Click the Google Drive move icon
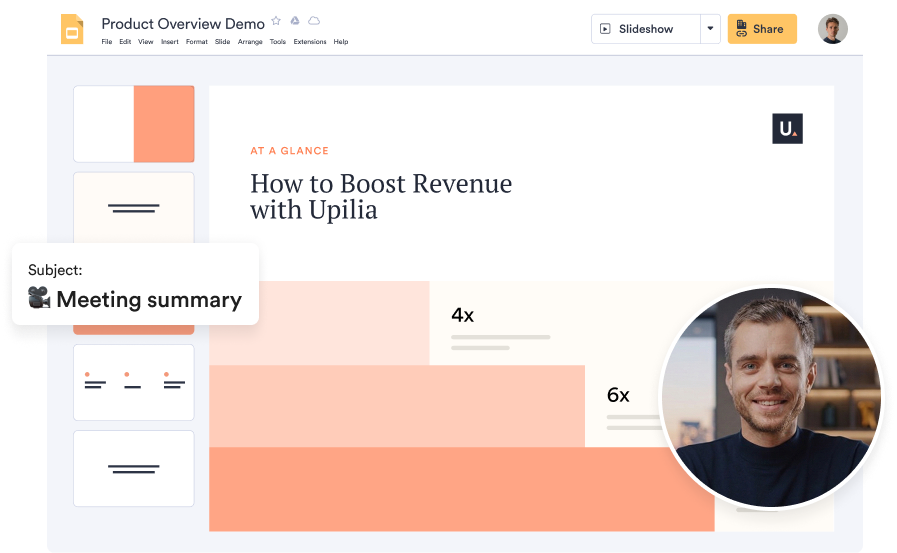Image resolution: width=897 pixels, height=553 pixels. (x=295, y=21)
